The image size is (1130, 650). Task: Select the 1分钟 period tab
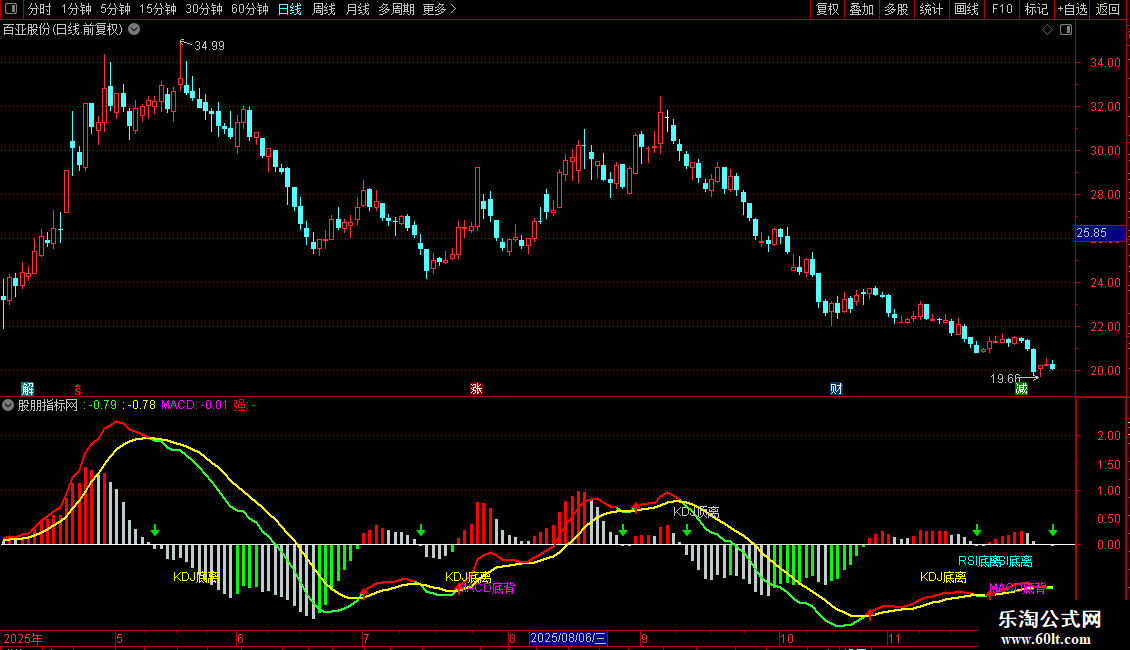pyautogui.click(x=76, y=9)
